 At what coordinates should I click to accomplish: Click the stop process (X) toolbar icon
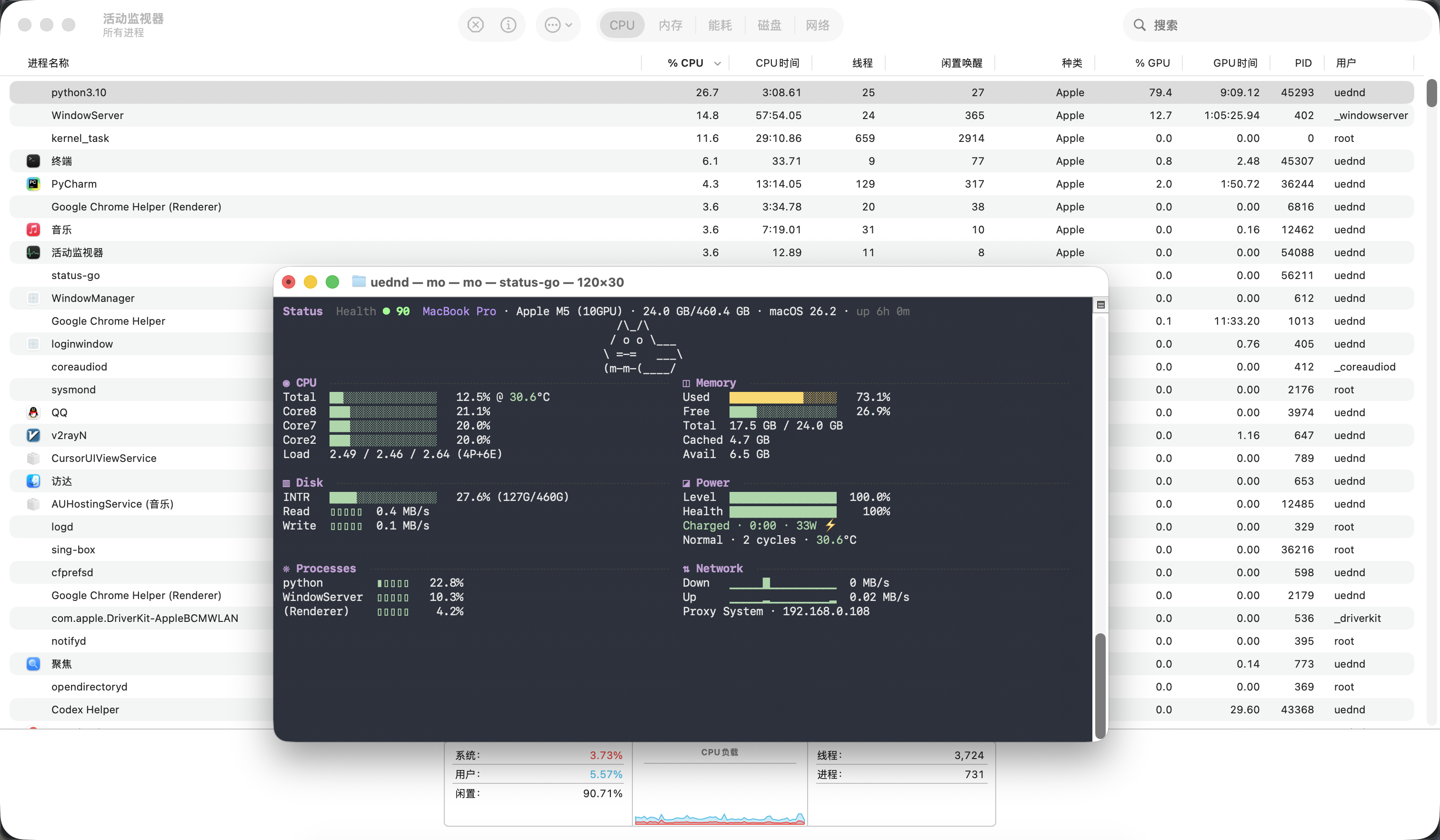[x=475, y=25]
